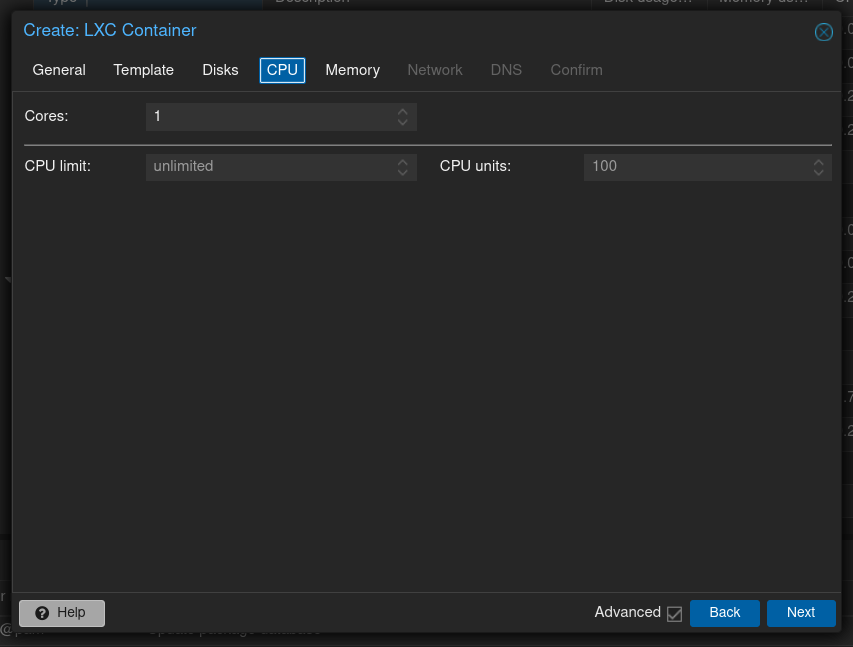
Task: Click the Network tab
Action: (435, 70)
